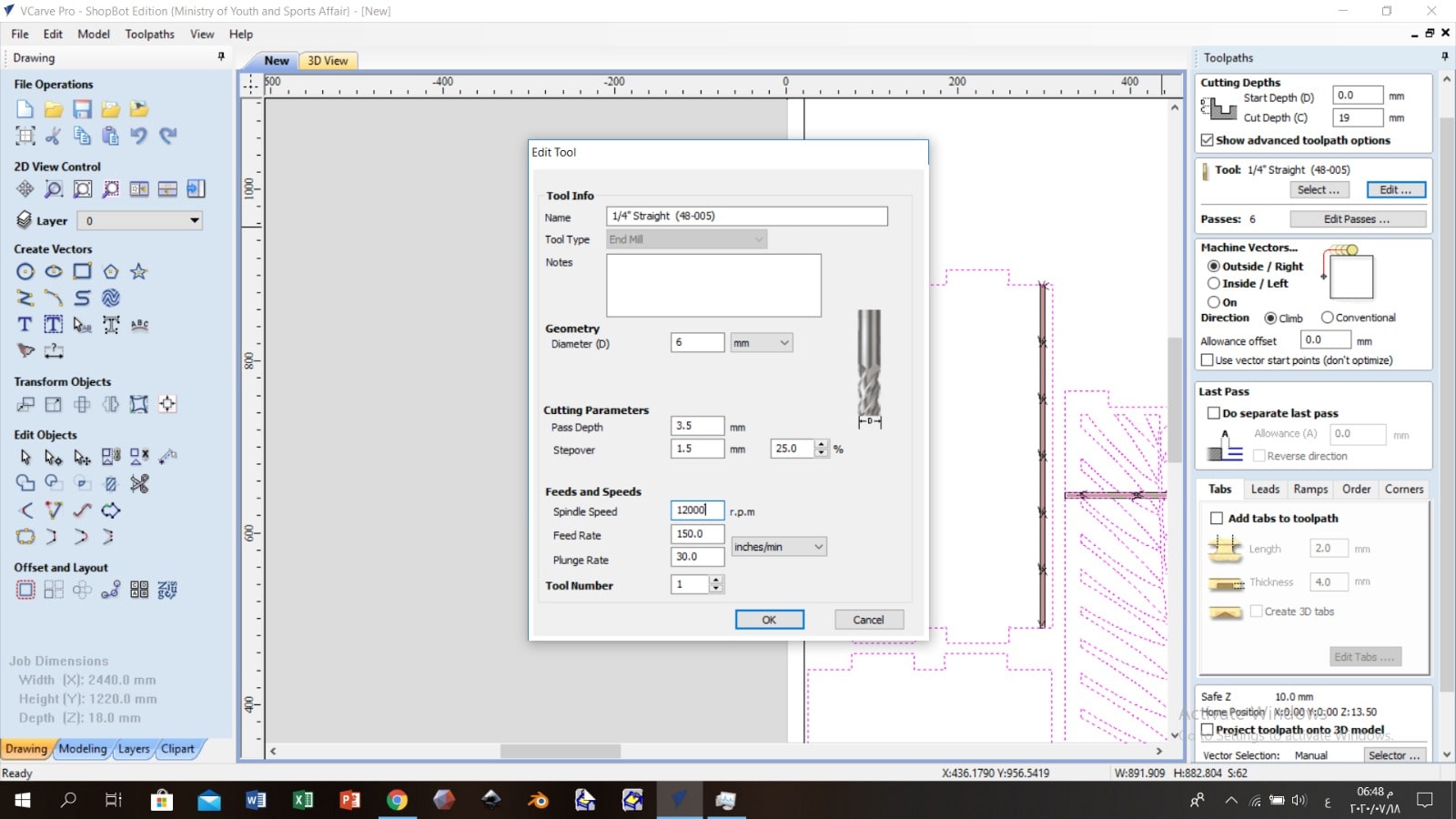The image size is (1456, 819).
Task: Open Align Objects tool
Action: coord(167,404)
